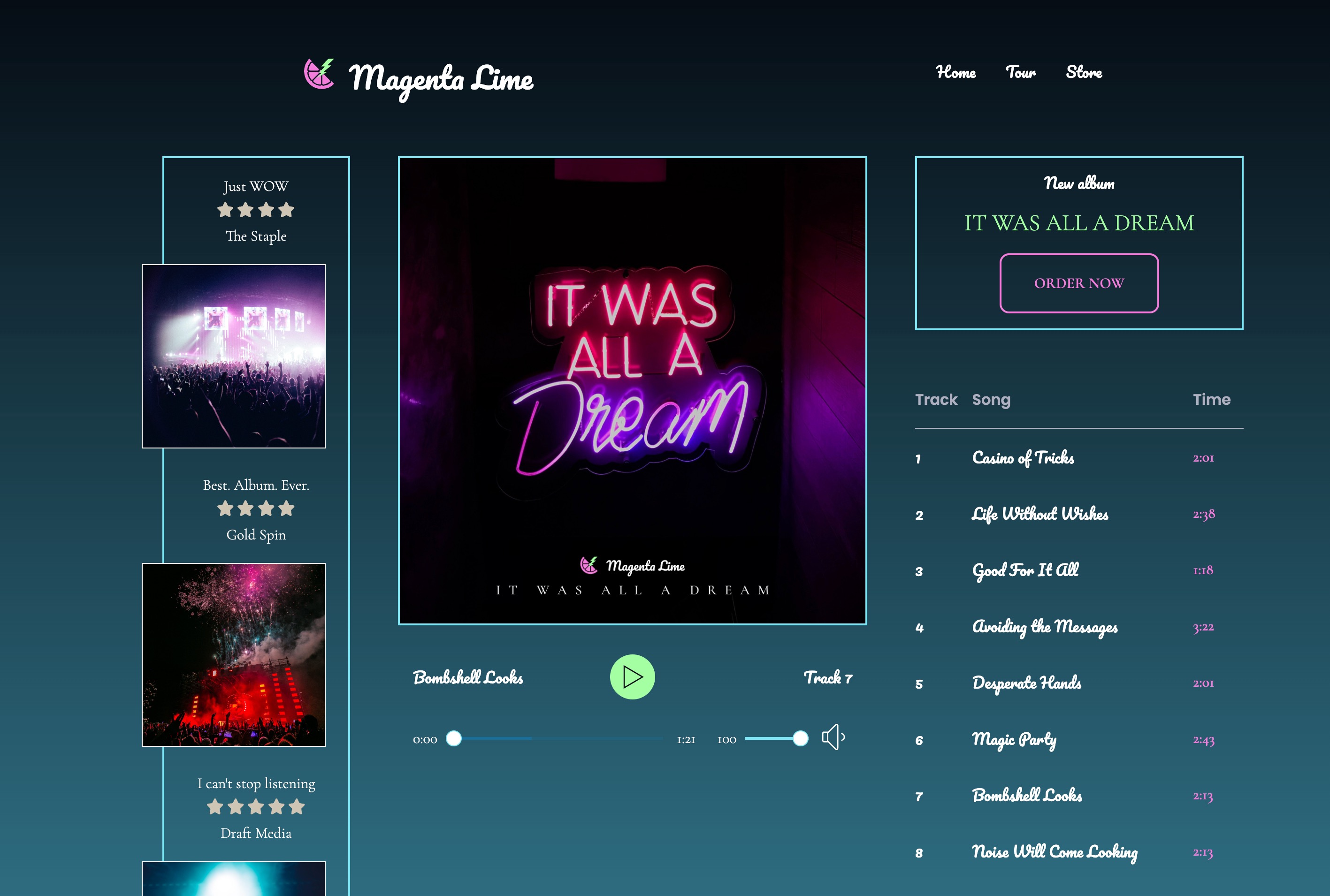This screenshot has width=1330, height=896.
Task: Click the fifth star in Draft Media review
Action: click(298, 807)
